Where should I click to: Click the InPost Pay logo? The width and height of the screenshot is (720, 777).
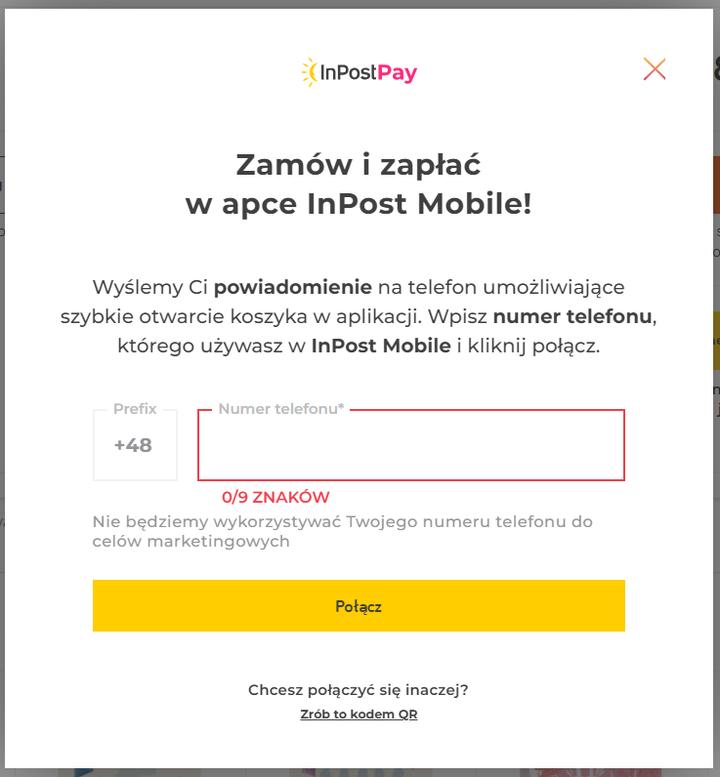(x=359, y=72)
